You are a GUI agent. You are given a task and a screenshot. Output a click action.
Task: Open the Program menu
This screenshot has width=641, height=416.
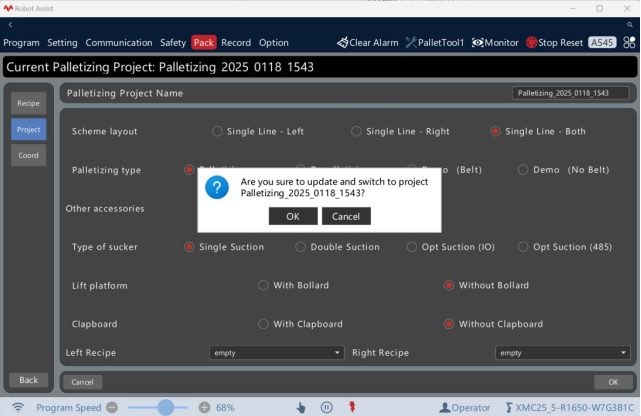(x=21, y=42)
